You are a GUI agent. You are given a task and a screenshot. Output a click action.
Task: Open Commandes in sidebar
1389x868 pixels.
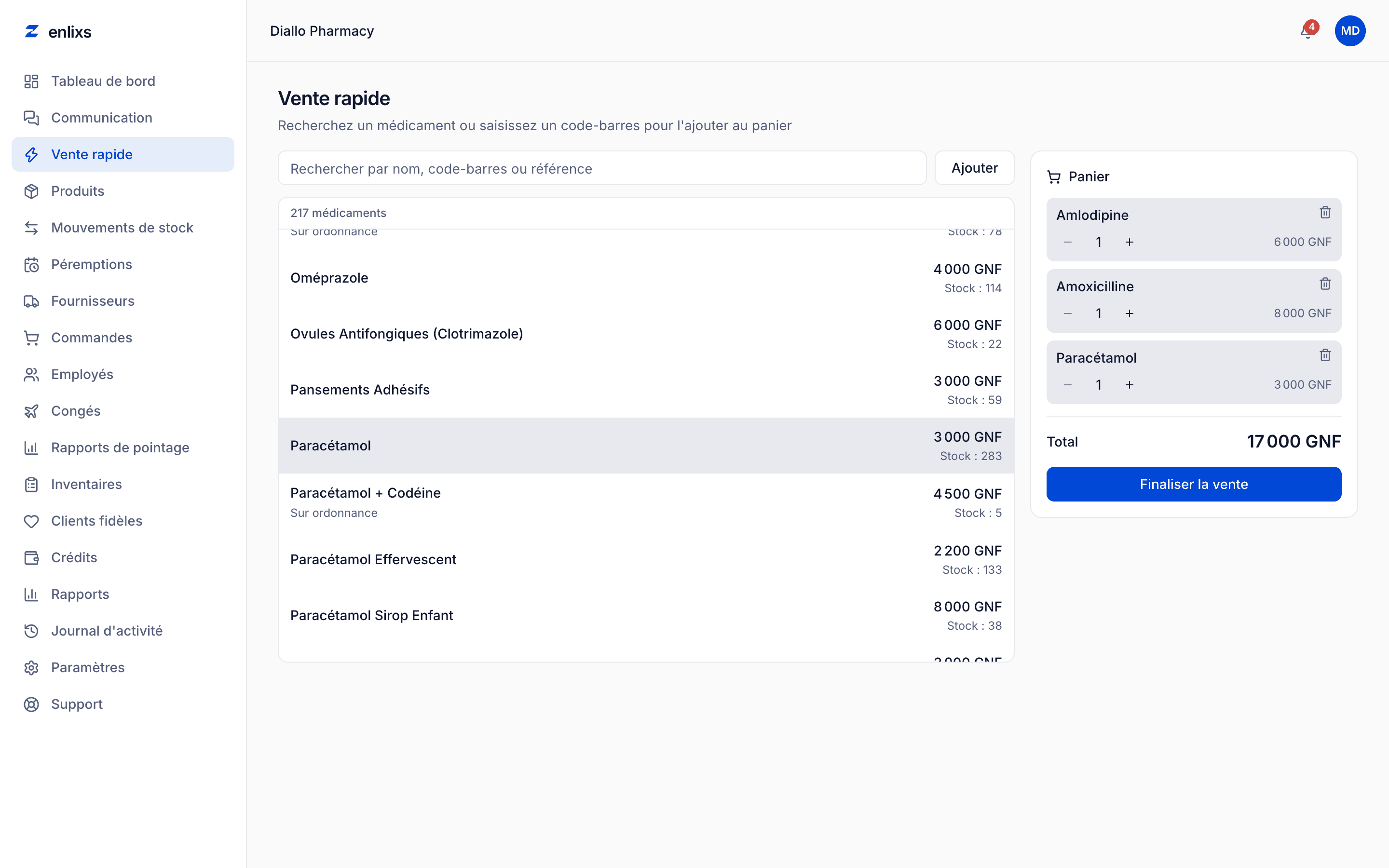coord(123,338)
